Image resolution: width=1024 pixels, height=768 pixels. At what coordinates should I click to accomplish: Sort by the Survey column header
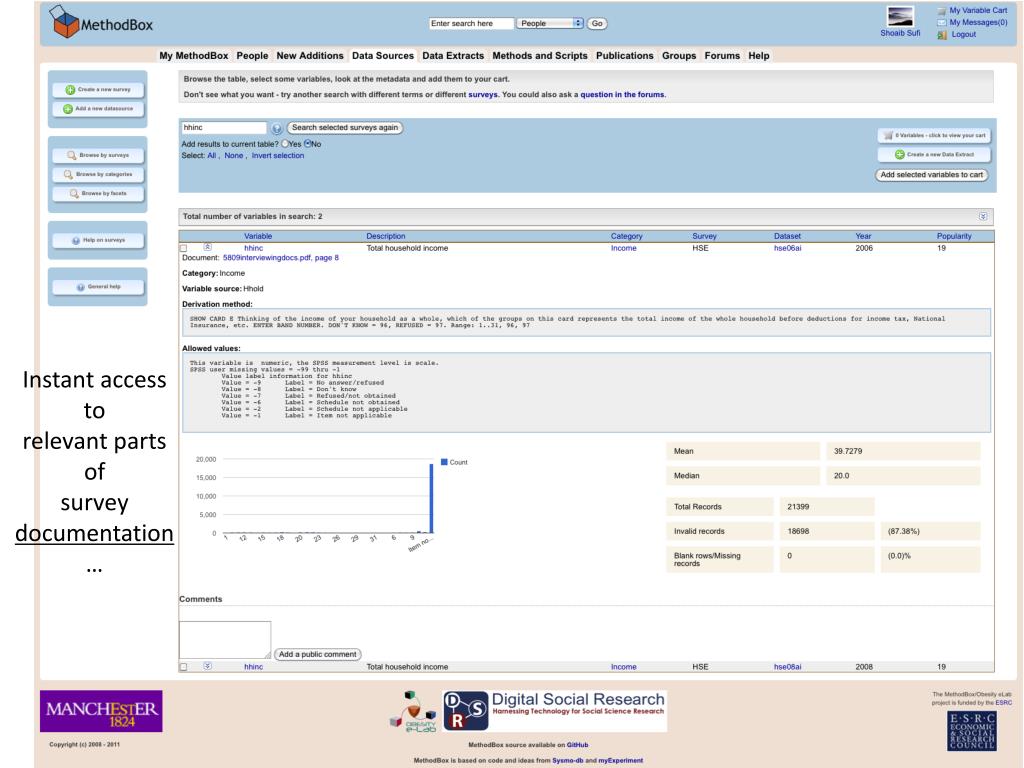(704, 236)
